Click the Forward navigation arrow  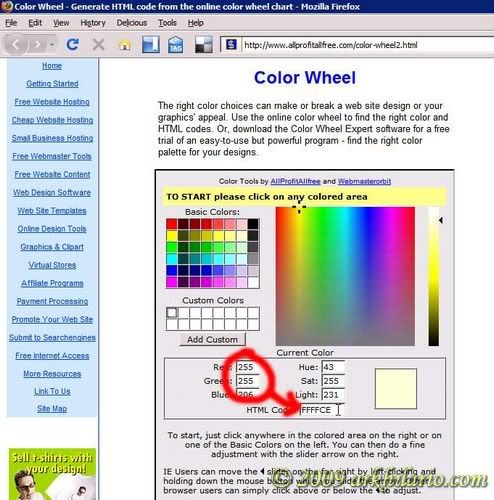click(x=38, y=44)
